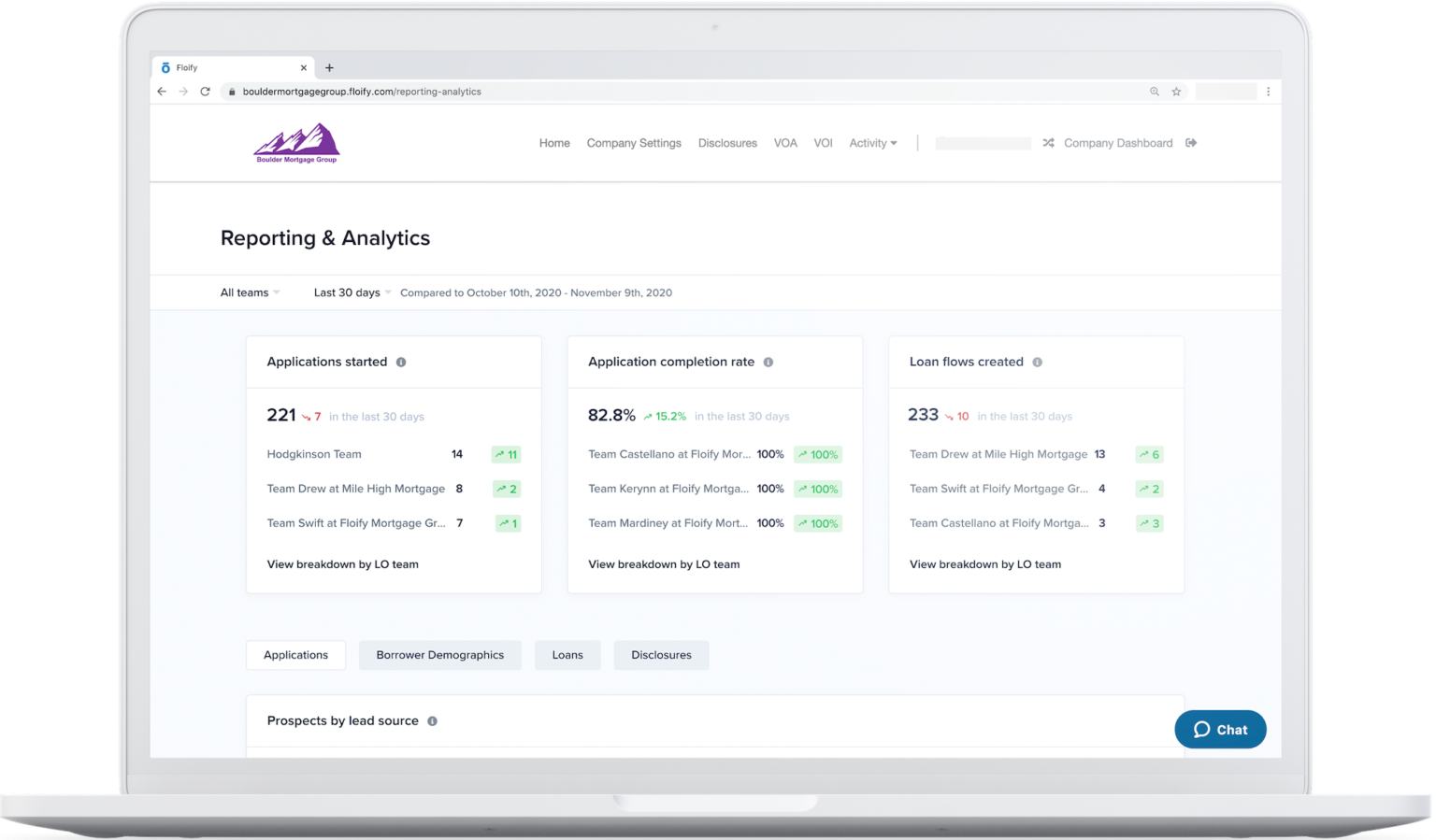Switch to the Borrower Demographics tab

pyautogui.click(x=439, y=655)
